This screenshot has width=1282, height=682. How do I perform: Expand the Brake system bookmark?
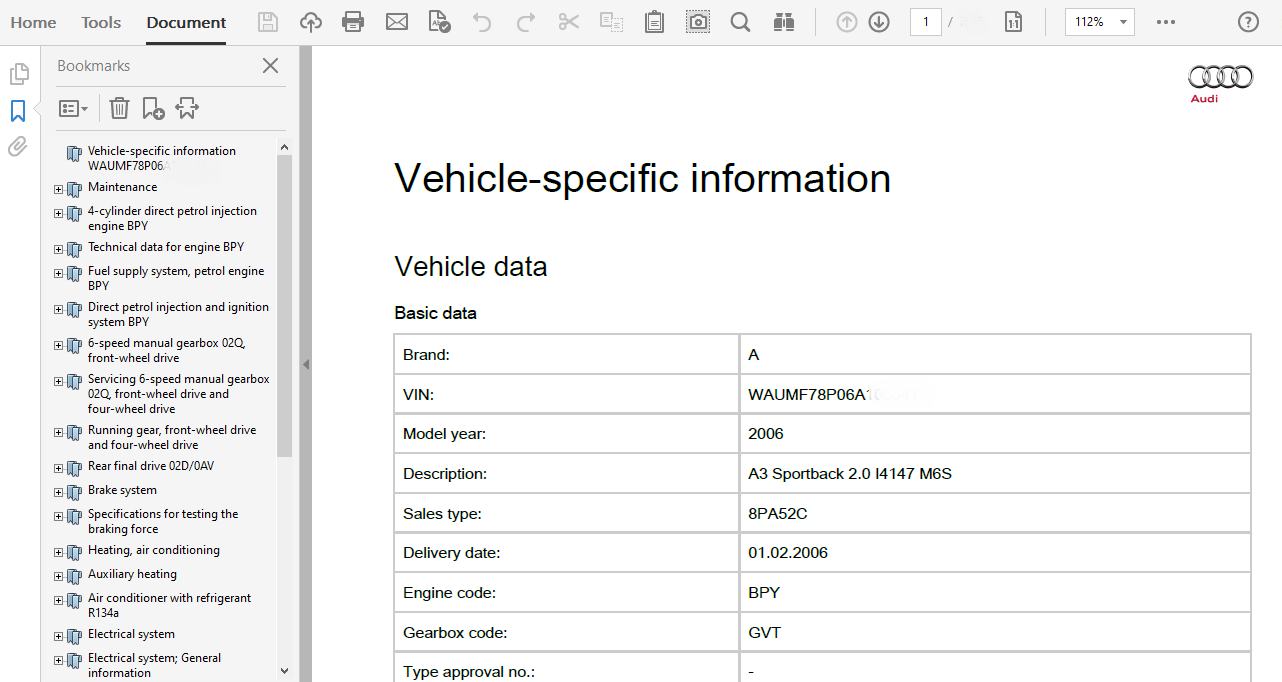[59, 492]
